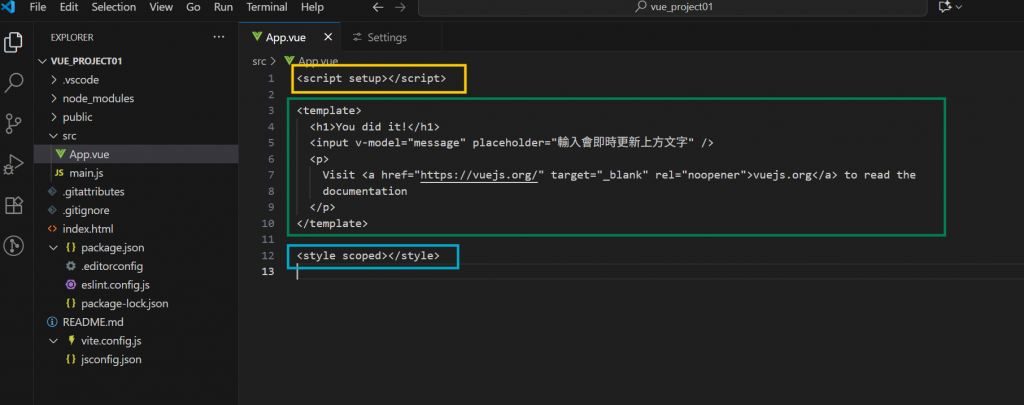Image resolution: width=1024 pixels, height=405 pixels.
Task: Click the closing </template> tag line
Action: pos(332,223)
